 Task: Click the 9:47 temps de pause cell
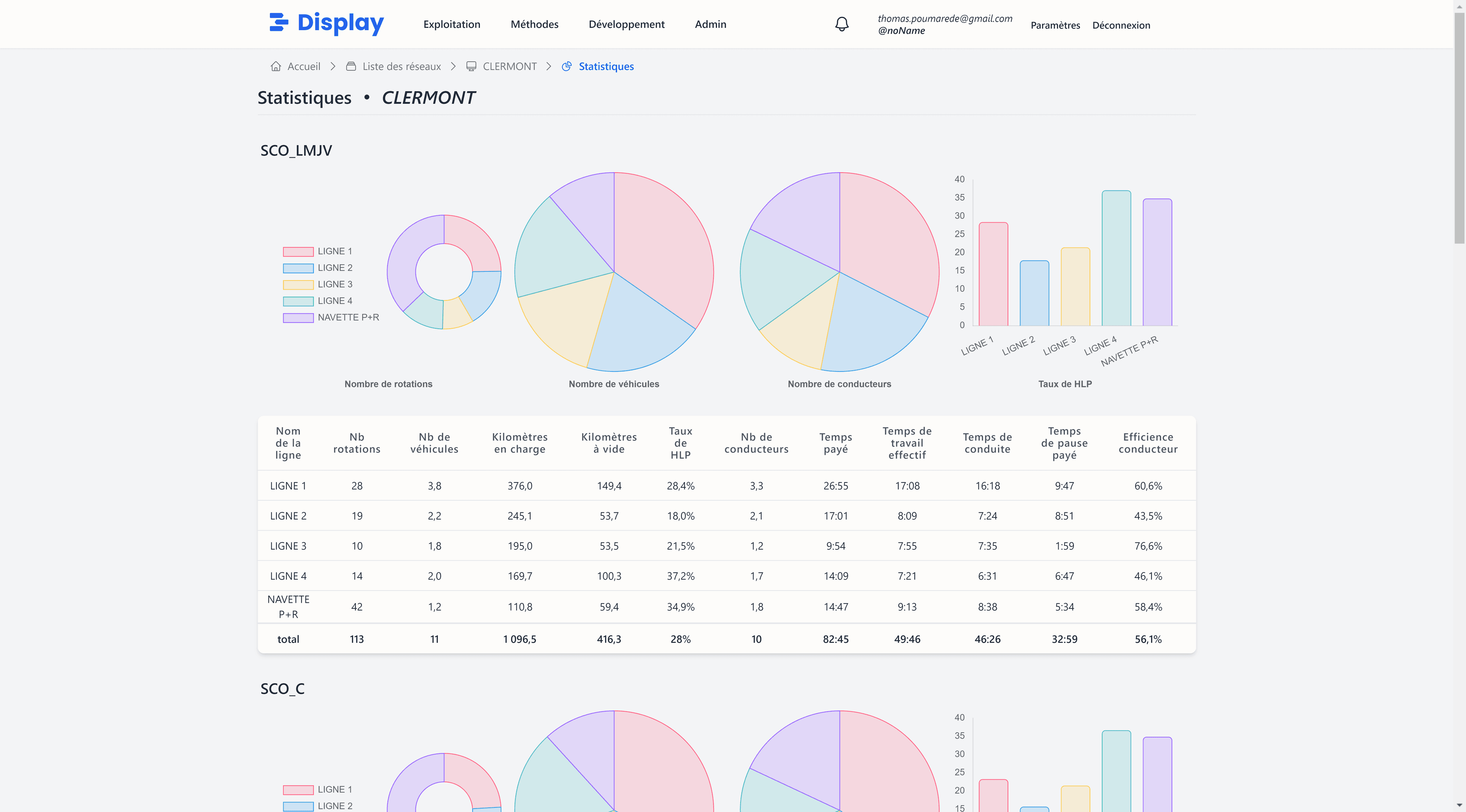[1064, 485]
